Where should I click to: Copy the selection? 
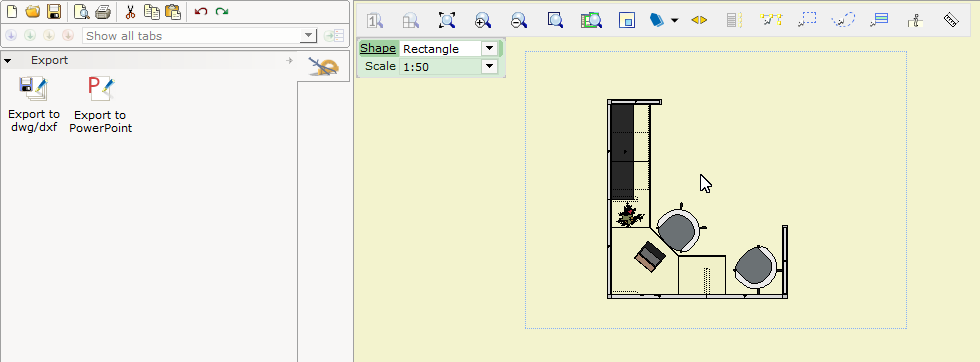151,11
